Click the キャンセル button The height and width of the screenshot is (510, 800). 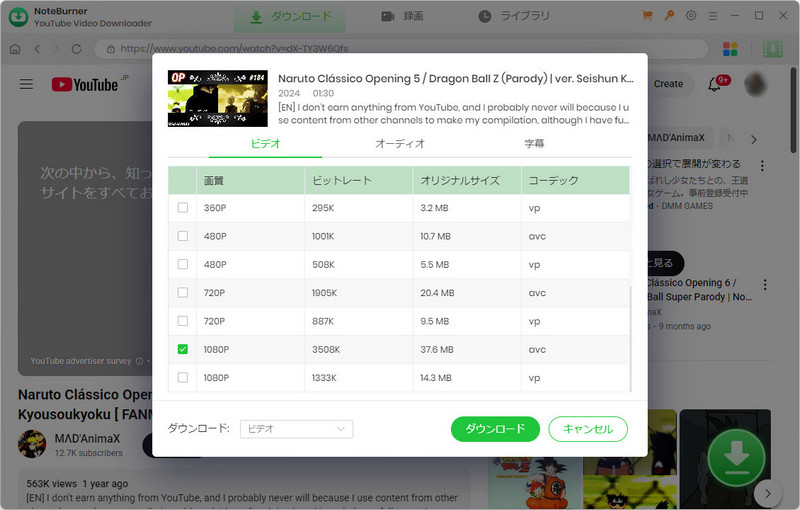tap(588, 429)
